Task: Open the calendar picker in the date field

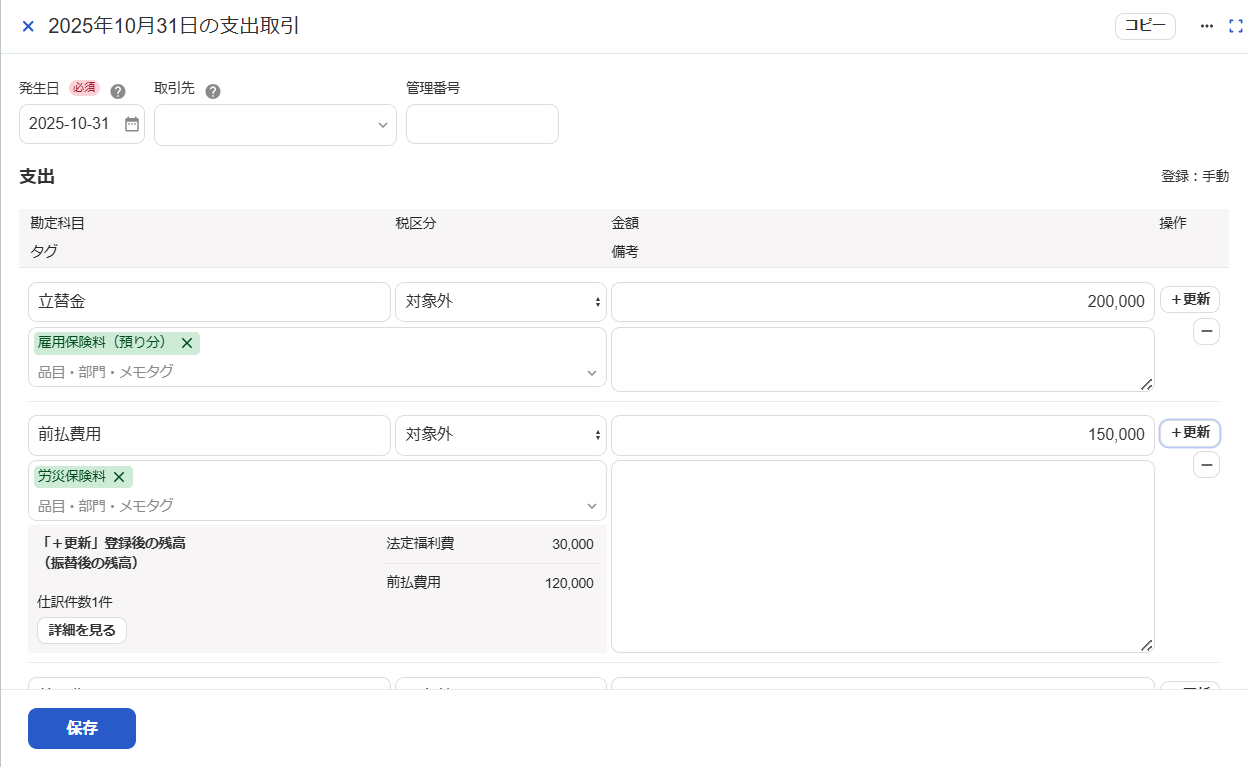Action: coord(131,124)
